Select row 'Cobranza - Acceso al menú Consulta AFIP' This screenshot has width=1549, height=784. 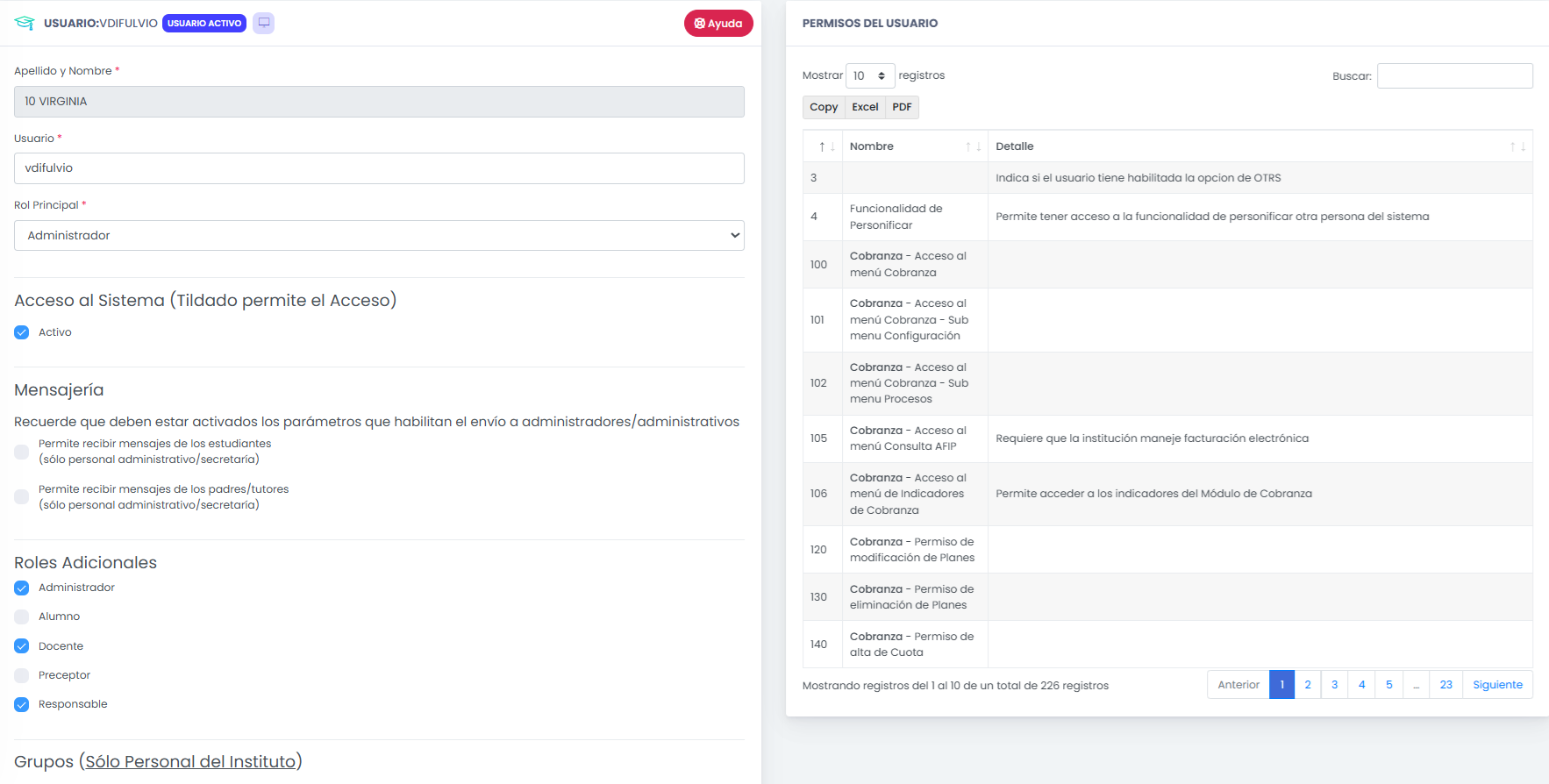[1167, 438]
